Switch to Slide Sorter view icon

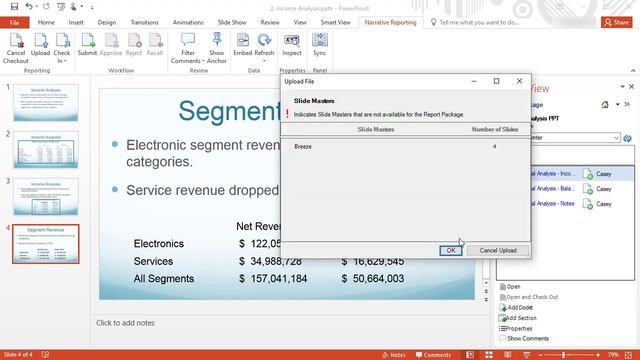[x=489, y=355]
